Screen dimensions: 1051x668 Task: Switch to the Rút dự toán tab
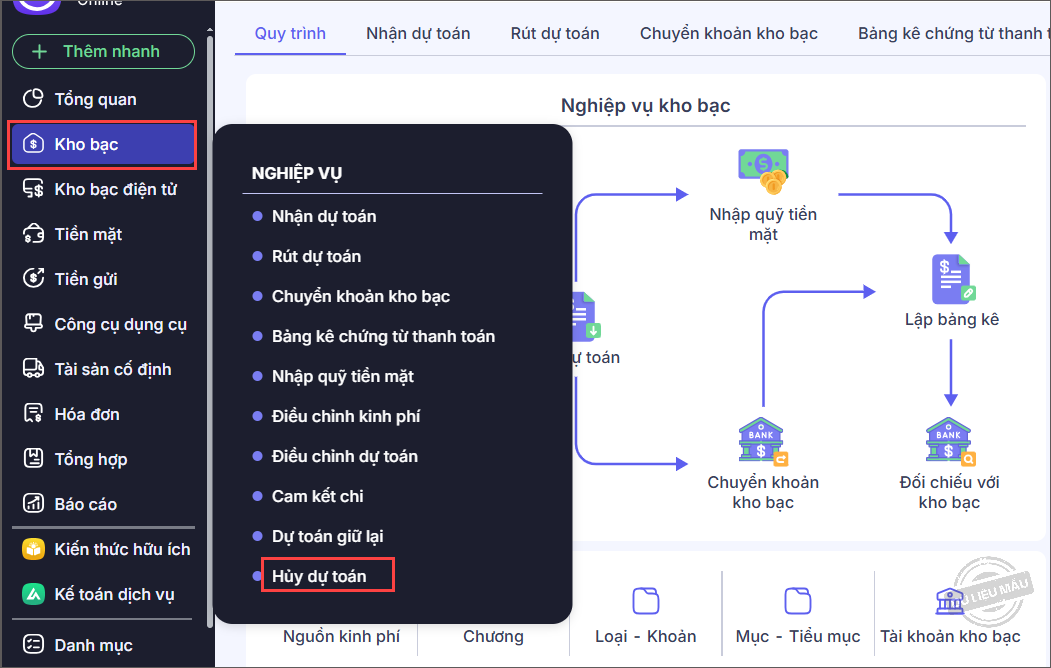(x=555, y=34)
